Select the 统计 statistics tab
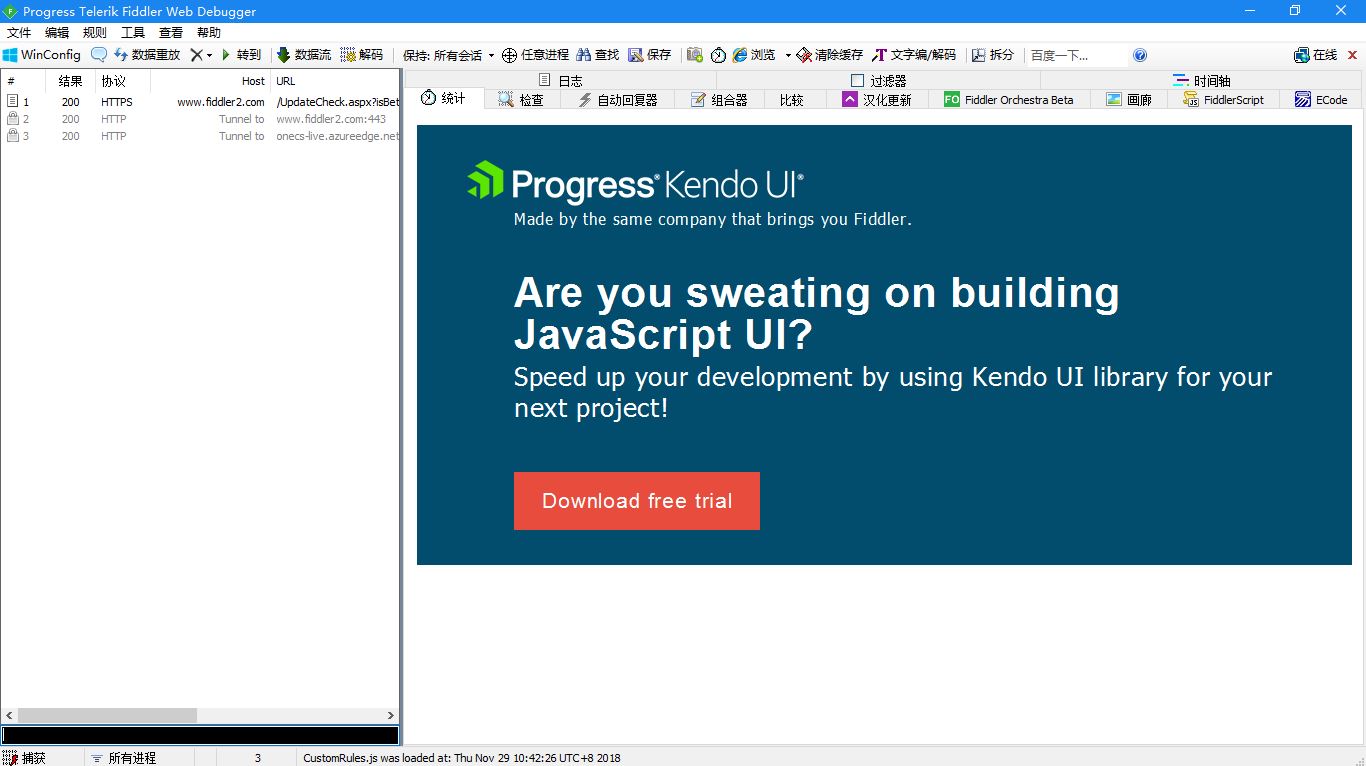 [444, 98]
